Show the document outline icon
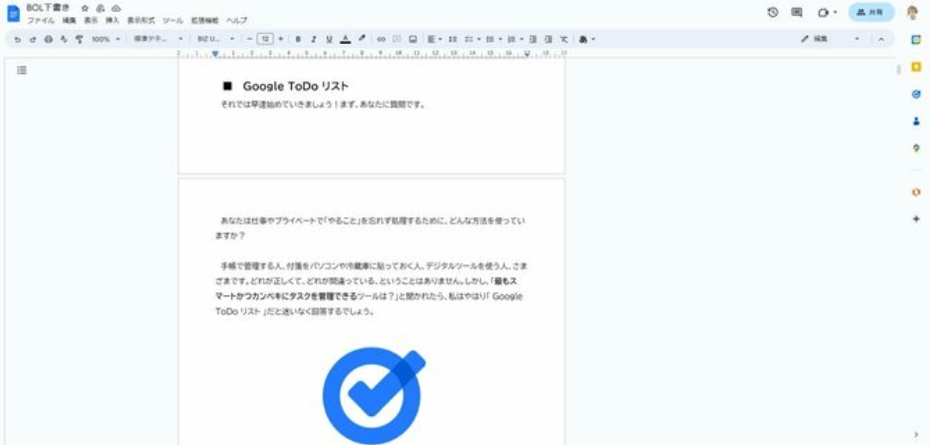This screenshot has height=445, width=930. pyautogui.click(x=22, y=71)
